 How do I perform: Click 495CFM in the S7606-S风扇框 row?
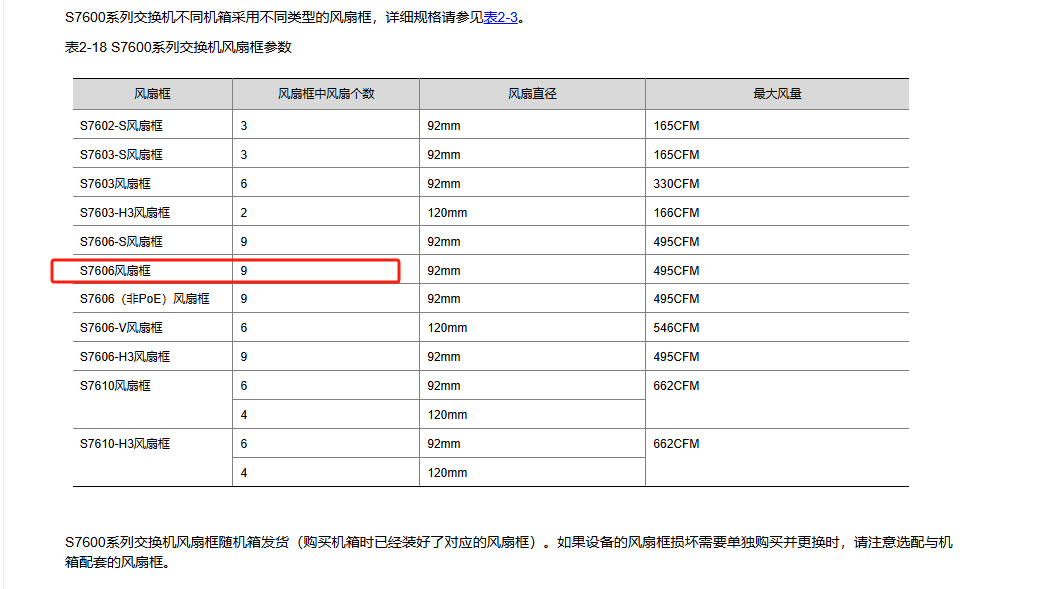coord(676,242)
